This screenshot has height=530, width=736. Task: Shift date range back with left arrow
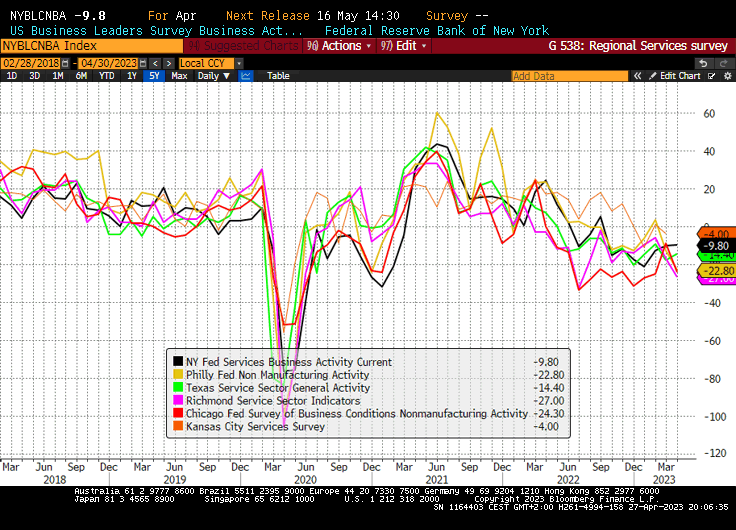tap(155, 63)
